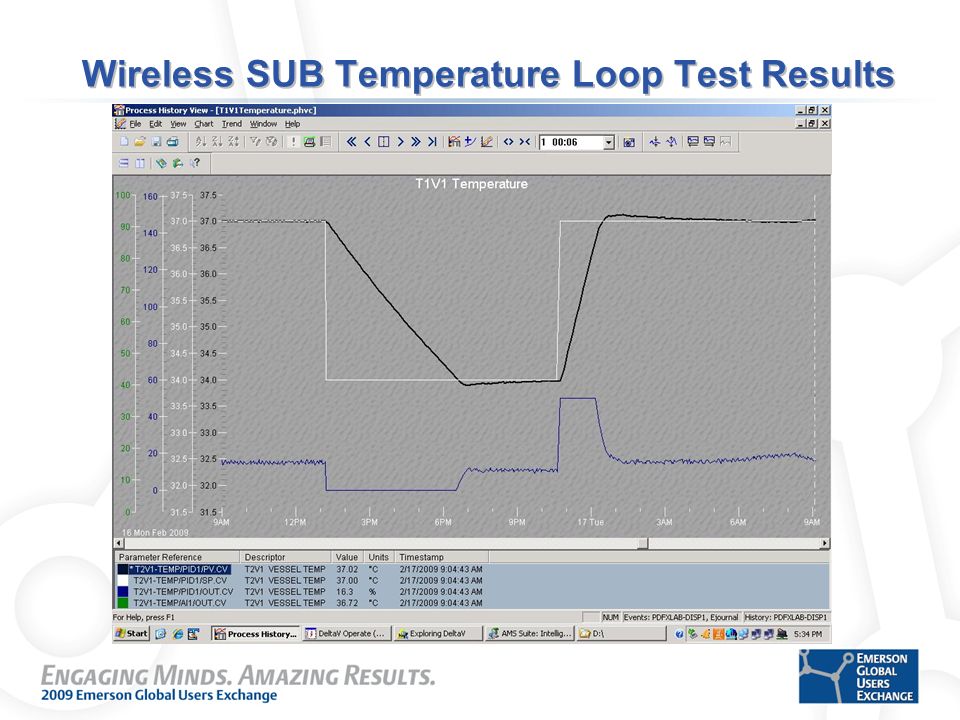Click the Timestamp column header
Screen dimensions: 960x720
click(441, 557)
